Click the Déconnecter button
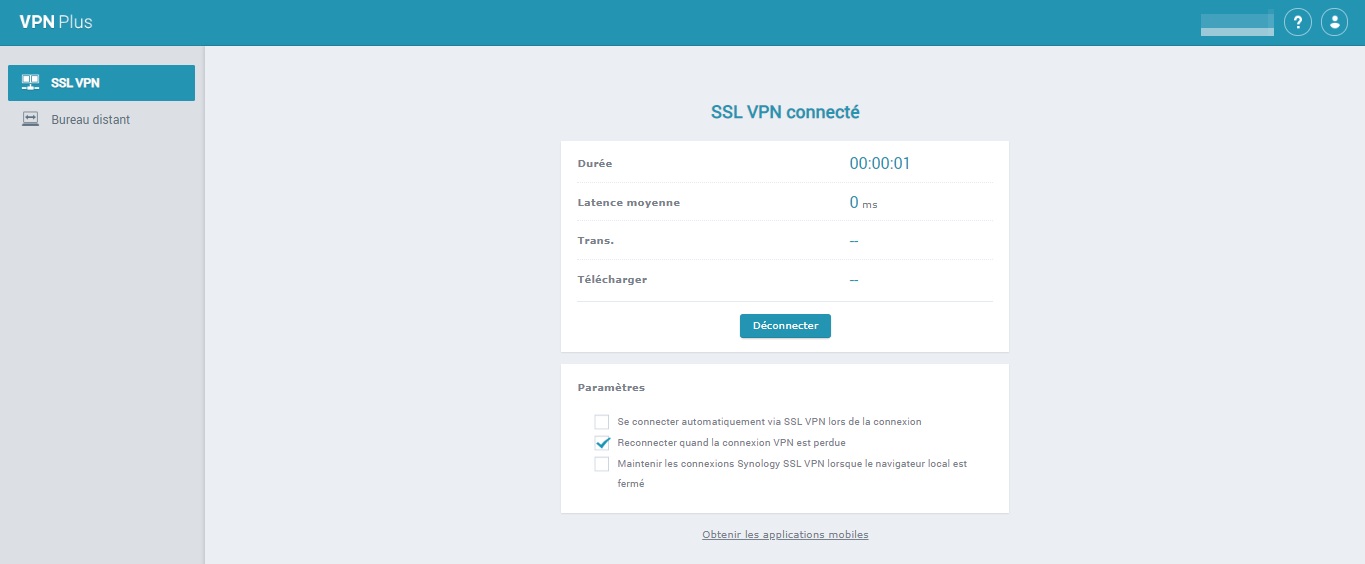1365x564 pixels. pyautogui.click(x=785, y=326)
